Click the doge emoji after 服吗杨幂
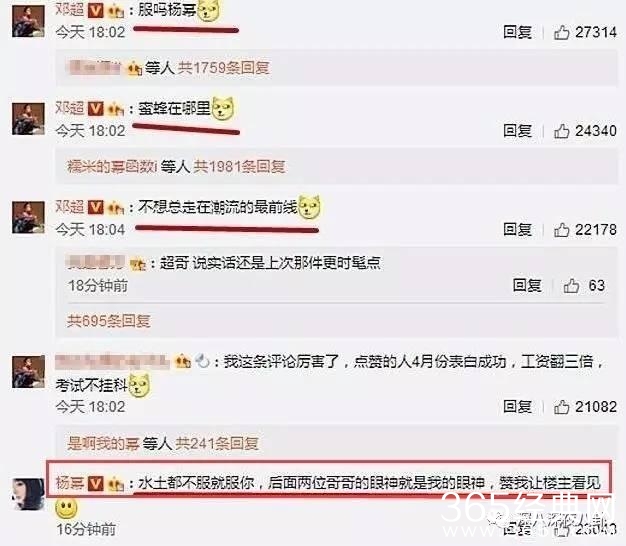 208,10
